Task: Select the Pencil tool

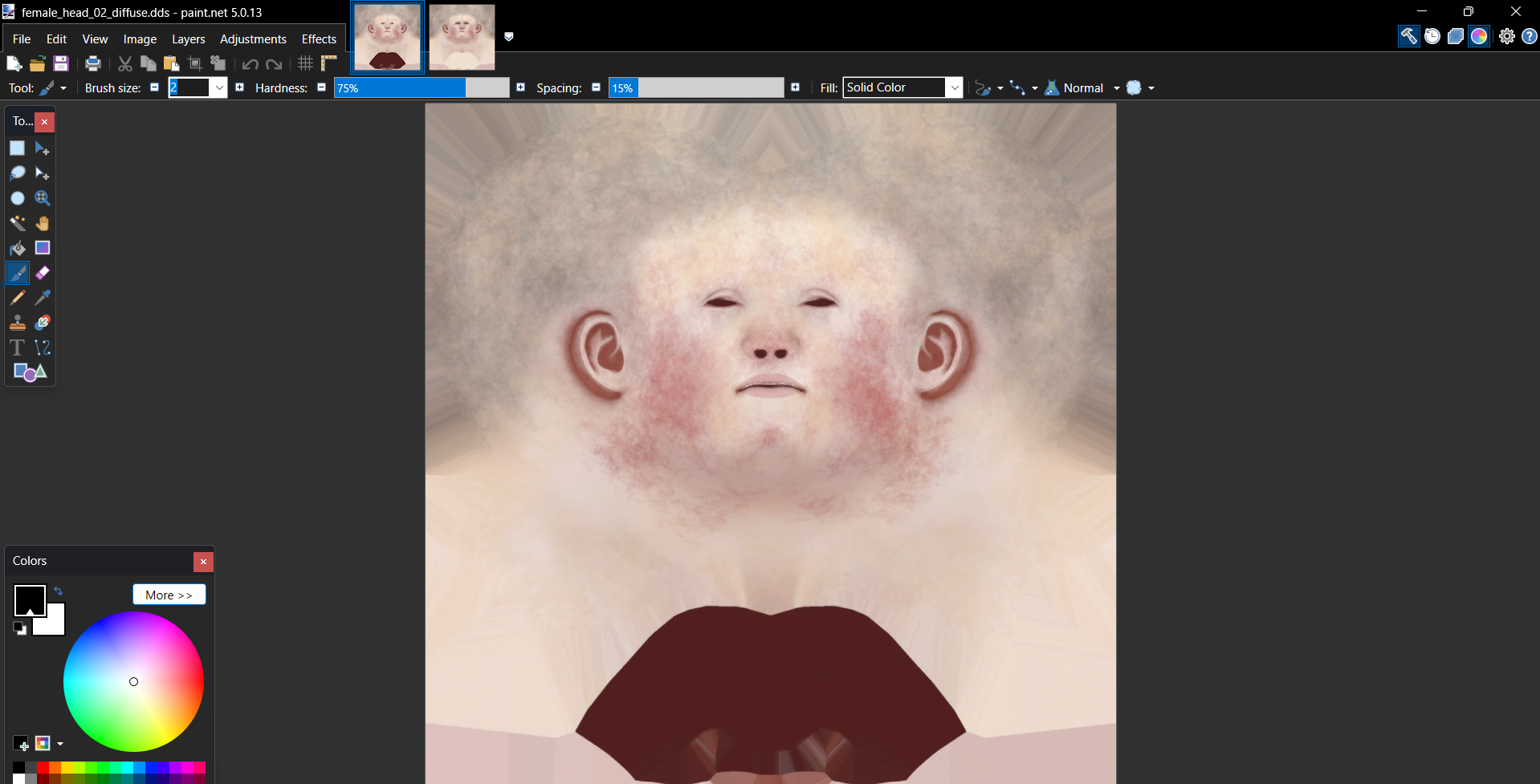Action: point(18,298)
